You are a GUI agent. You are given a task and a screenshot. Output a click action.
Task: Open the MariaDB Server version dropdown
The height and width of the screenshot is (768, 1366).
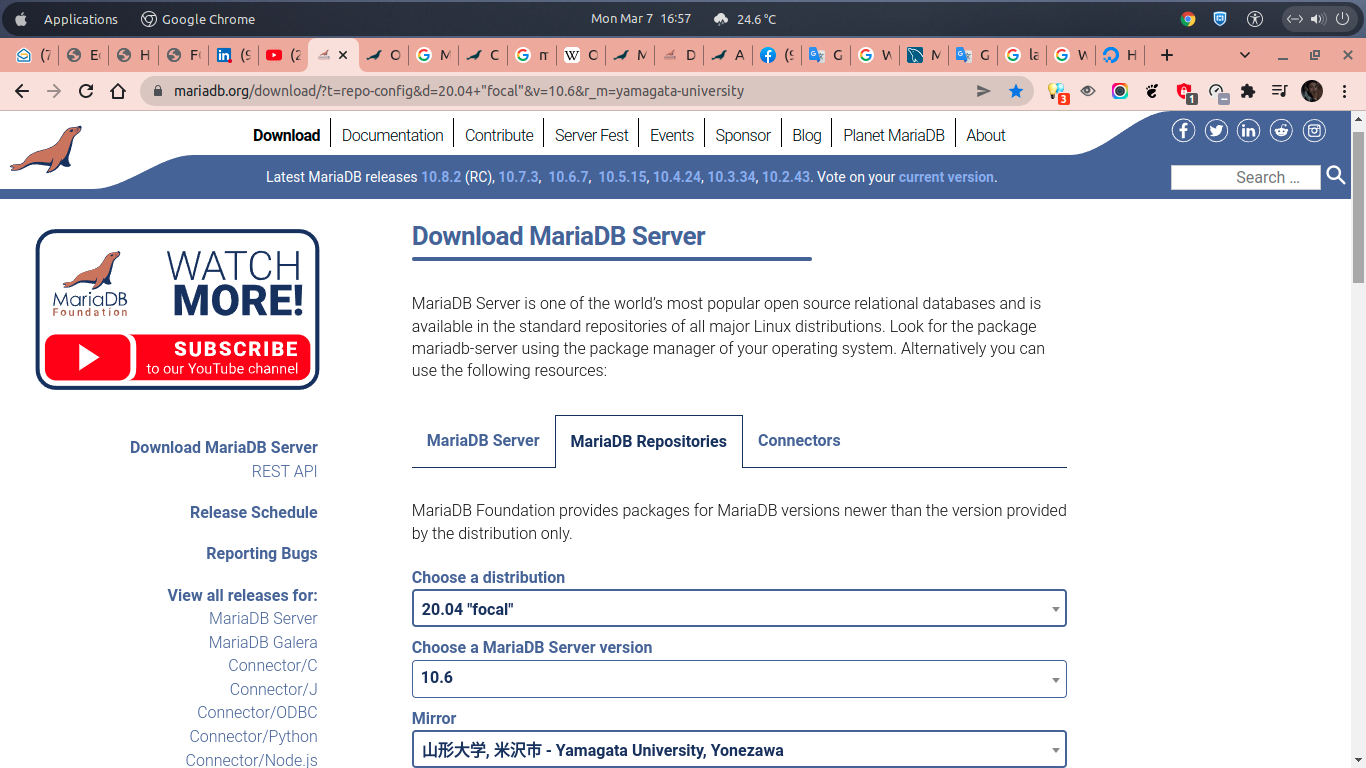[x=739, y=678]
